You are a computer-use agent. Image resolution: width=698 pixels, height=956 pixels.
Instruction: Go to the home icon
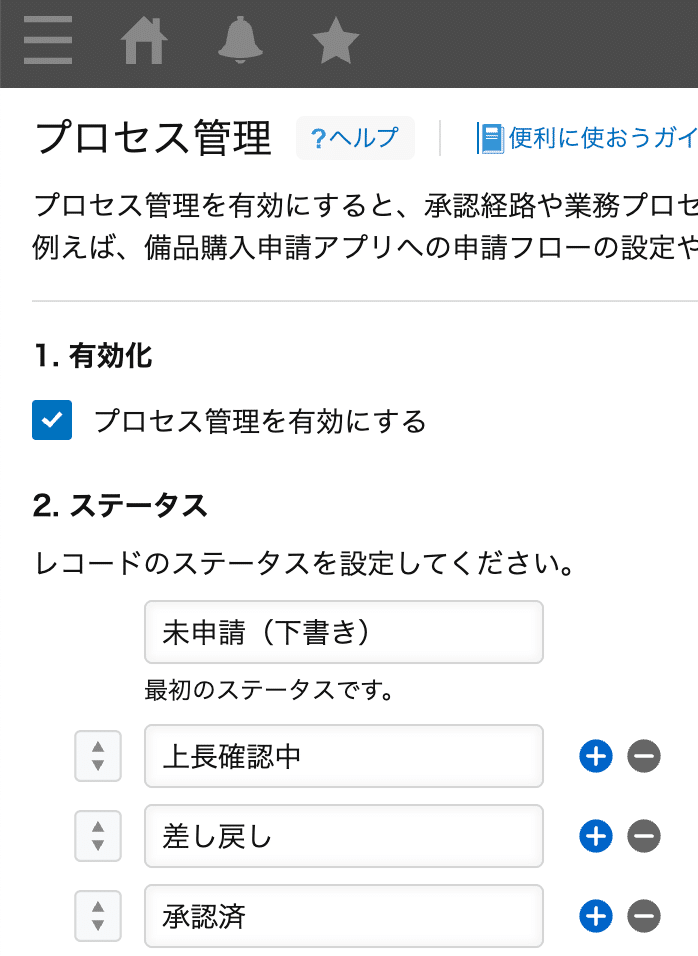(x=143, y=40)
